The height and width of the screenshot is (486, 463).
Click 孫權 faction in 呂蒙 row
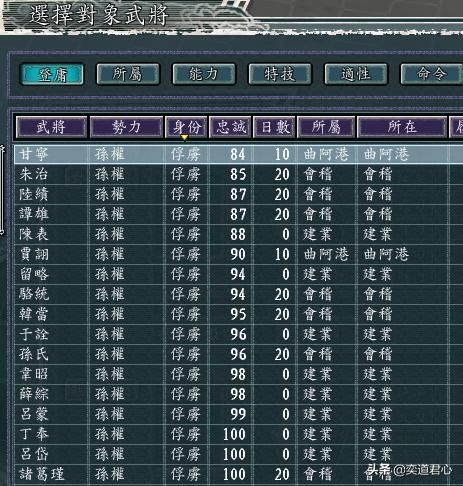pyautogui.click(x=109, y=414)
